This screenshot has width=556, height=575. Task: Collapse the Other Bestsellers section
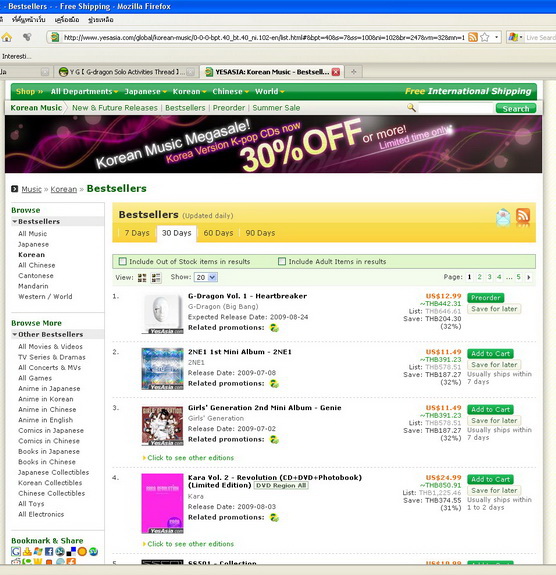[x=15, y=334]
